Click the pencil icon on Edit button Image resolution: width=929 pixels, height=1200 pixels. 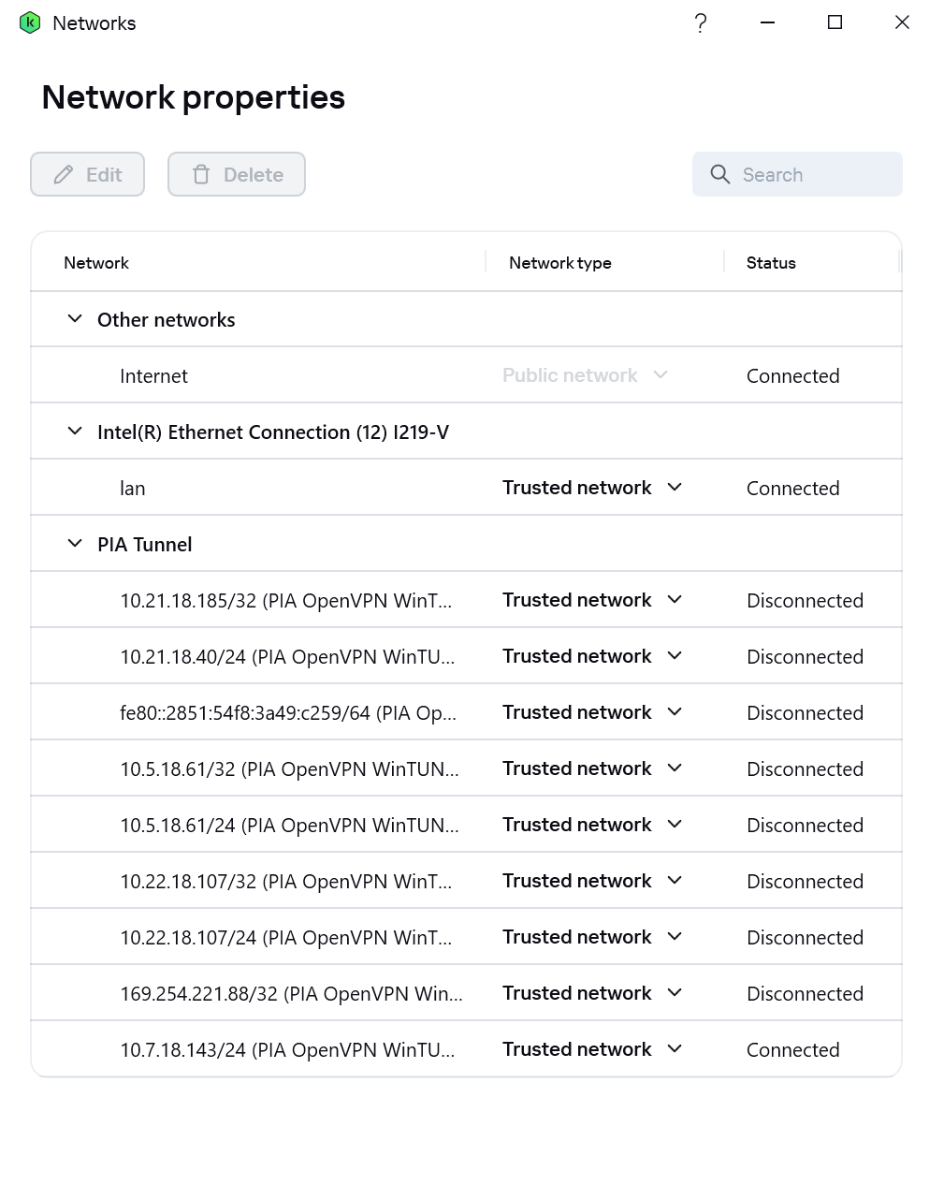64,175
